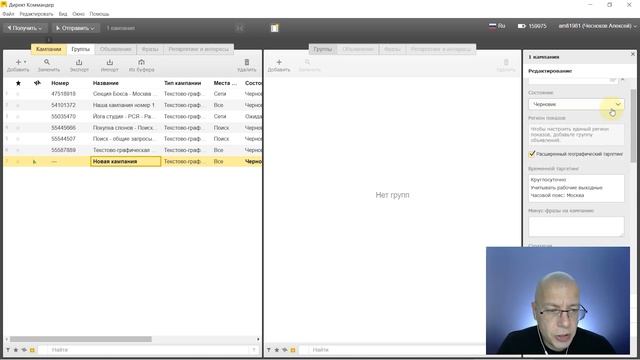Click the sync filter icon under campaigns list
This screenshot has width=640, height=360.
24,350
